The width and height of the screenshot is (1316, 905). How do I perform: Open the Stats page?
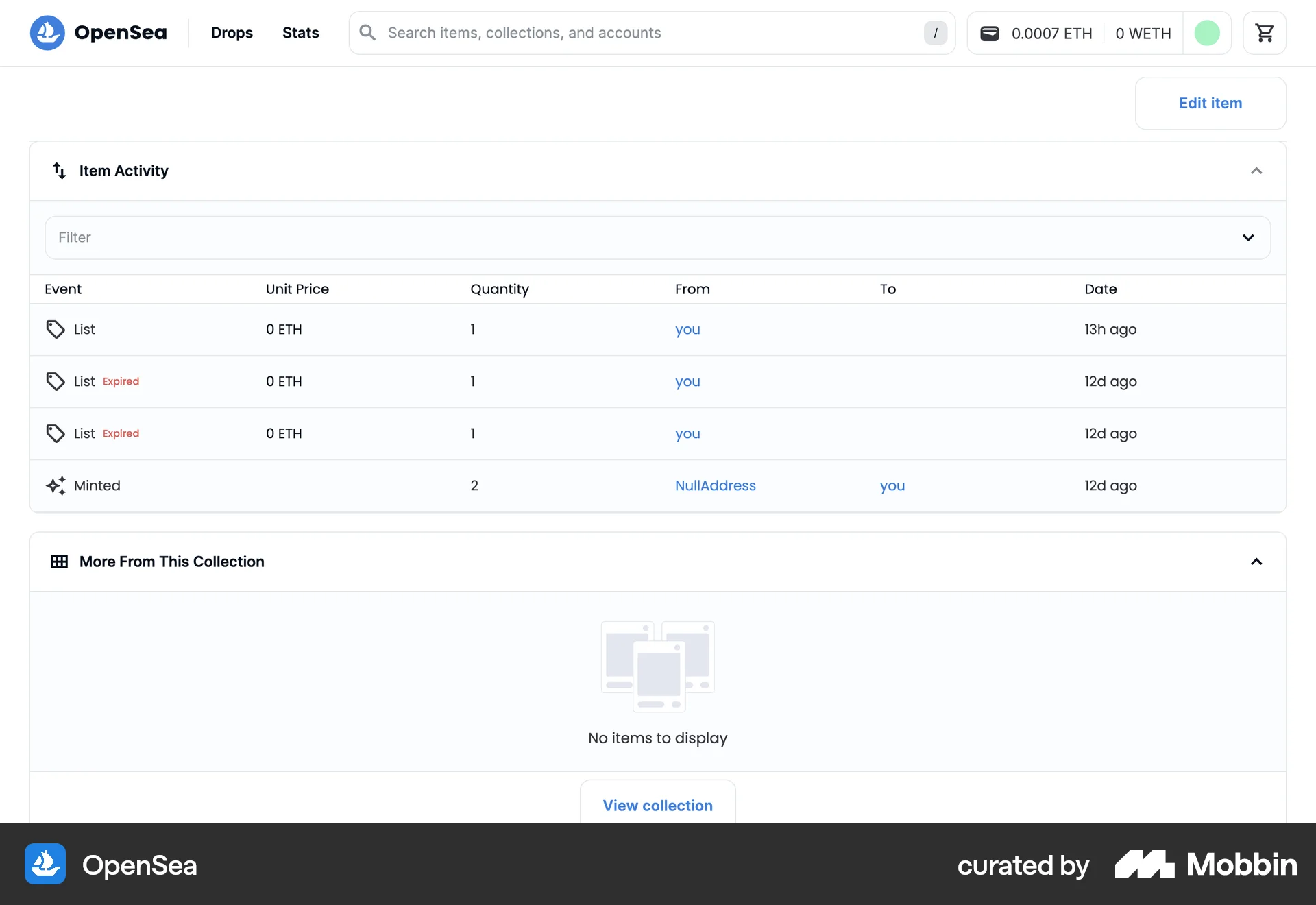(x=300, y=32)
